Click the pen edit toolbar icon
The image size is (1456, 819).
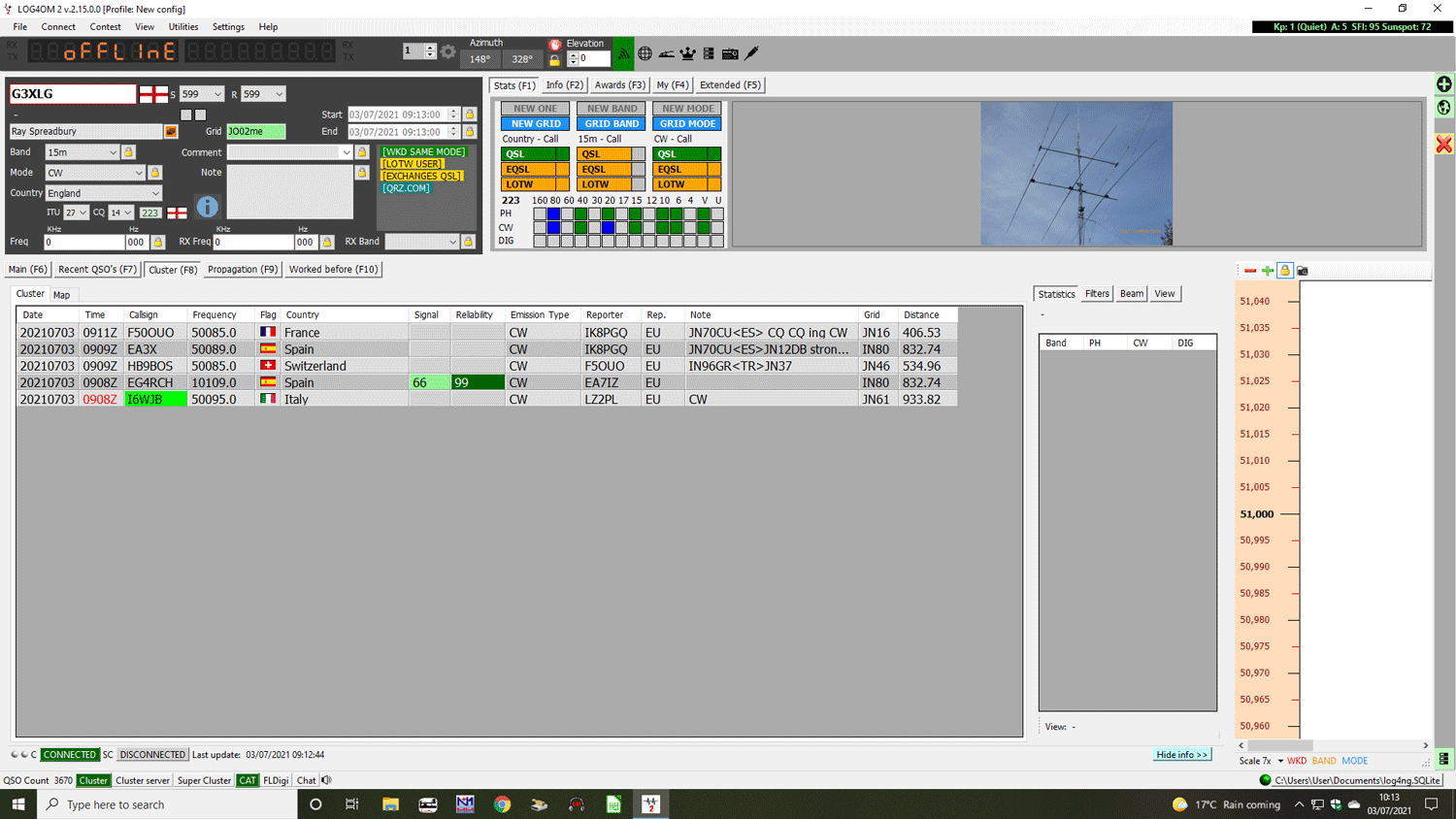click(751, 53)
